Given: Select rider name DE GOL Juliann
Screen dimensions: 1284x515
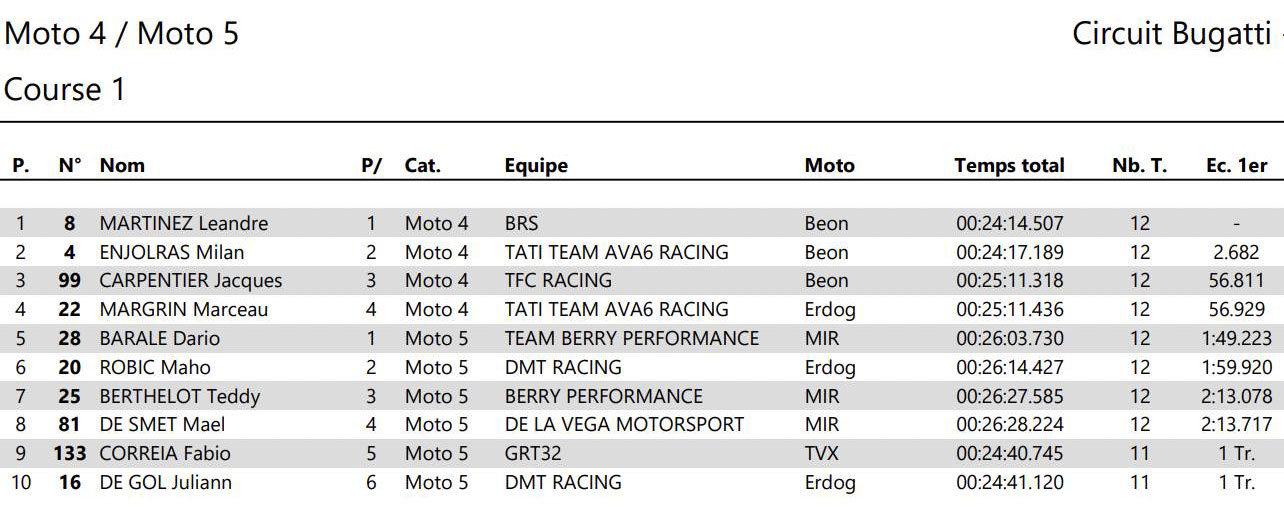Looking at the screenshot, I should (x=166, y=483).
